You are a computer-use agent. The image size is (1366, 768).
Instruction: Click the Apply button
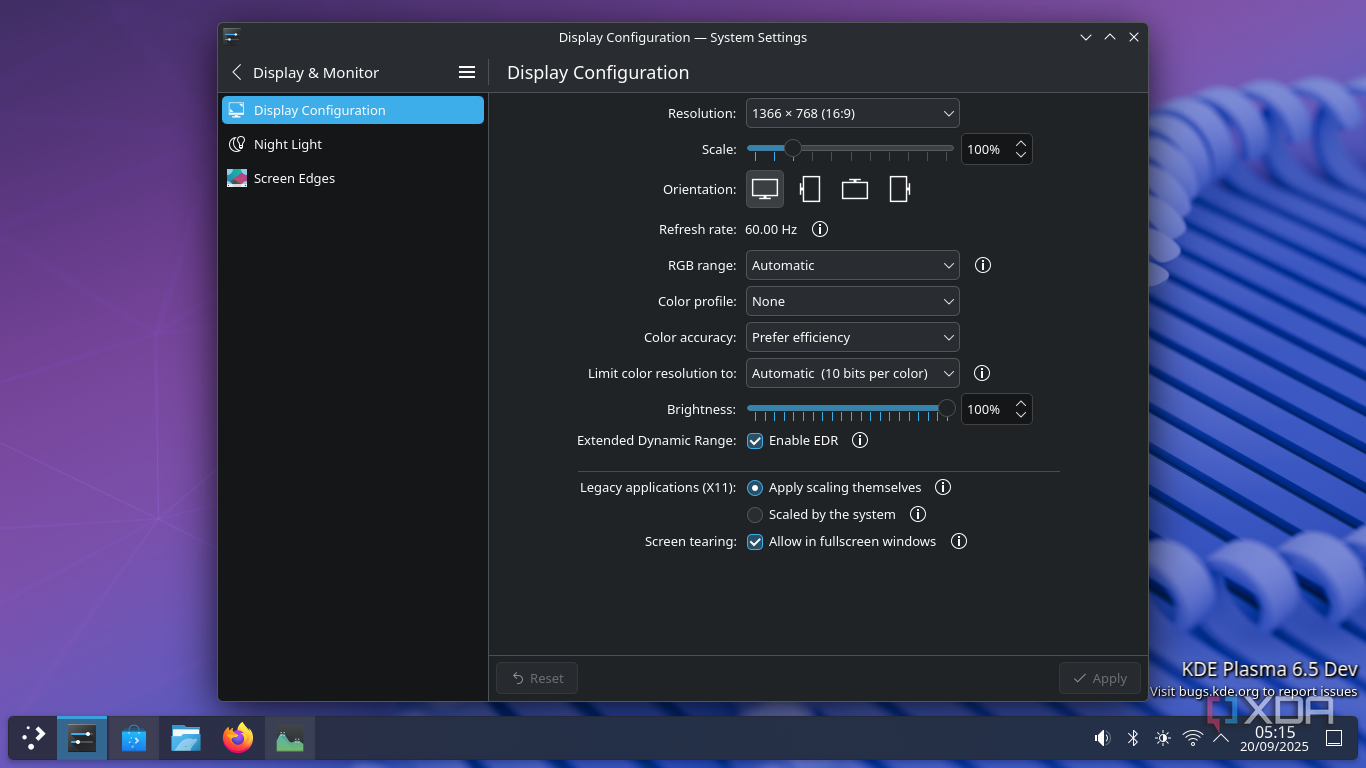click(1100, 678)
